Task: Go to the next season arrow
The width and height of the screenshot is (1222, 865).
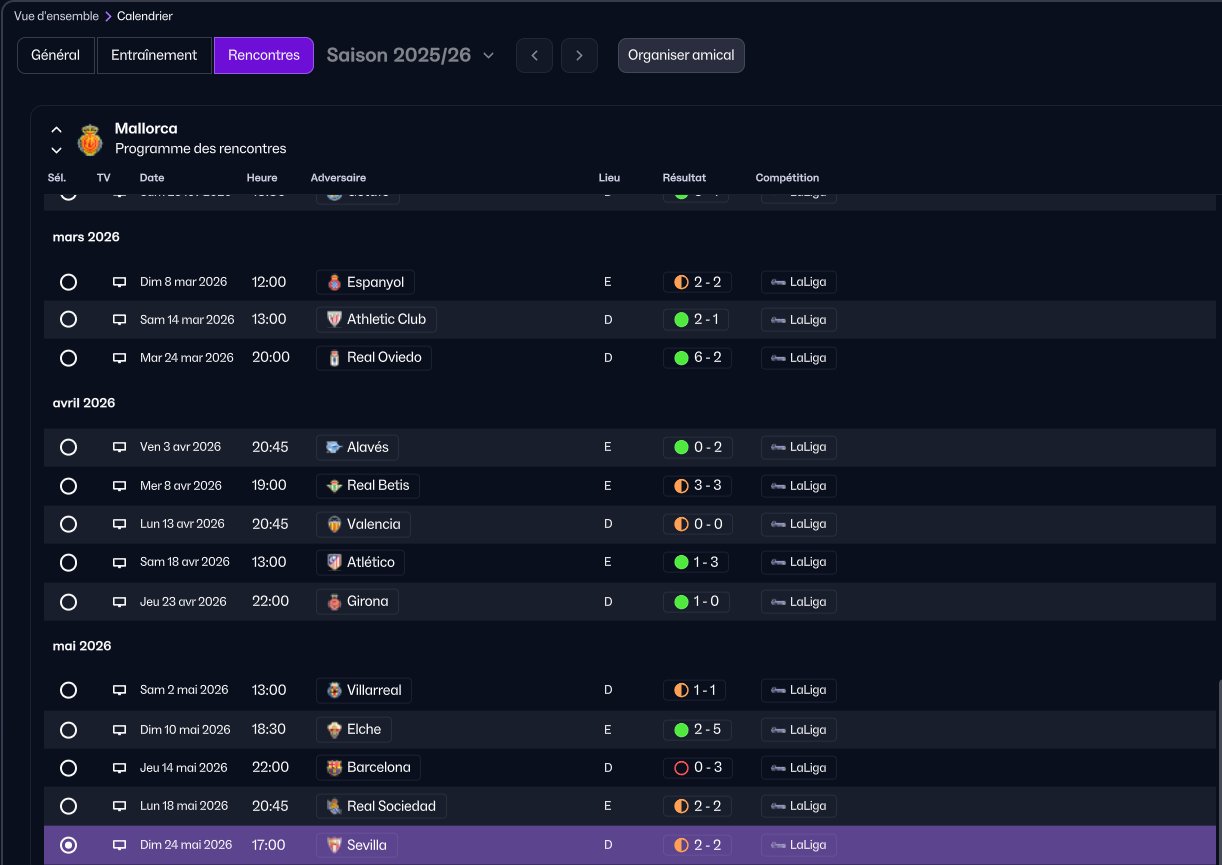Action: (x=579, y=55)
